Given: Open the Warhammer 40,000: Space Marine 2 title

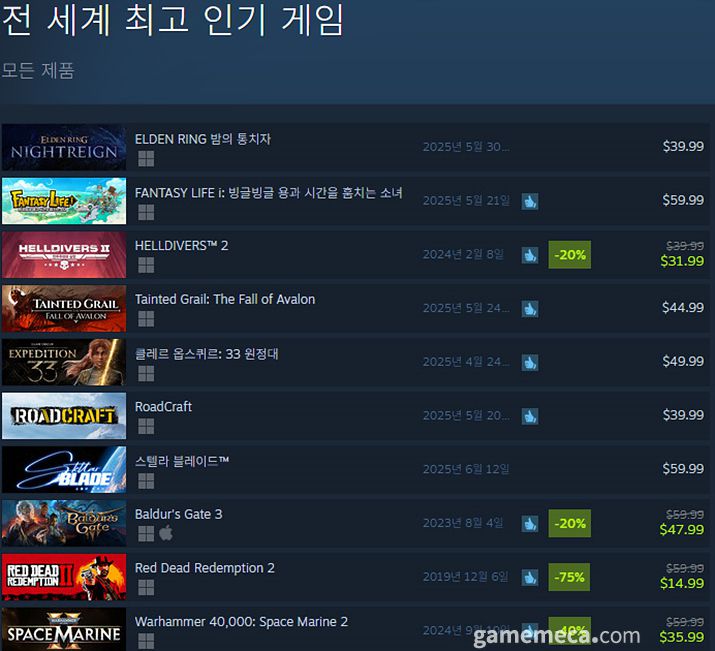Looking at the screenshot, I should point(241,622).
